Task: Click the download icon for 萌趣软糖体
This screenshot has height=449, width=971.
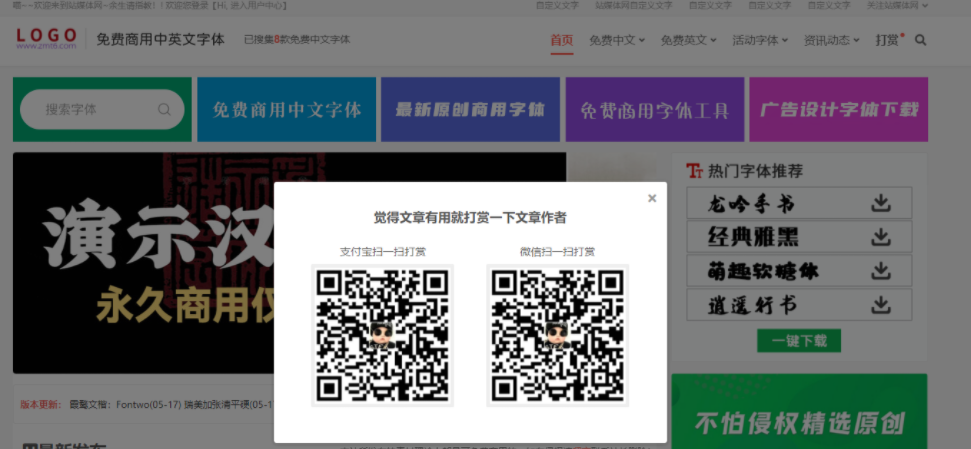Action: point(880,271)
